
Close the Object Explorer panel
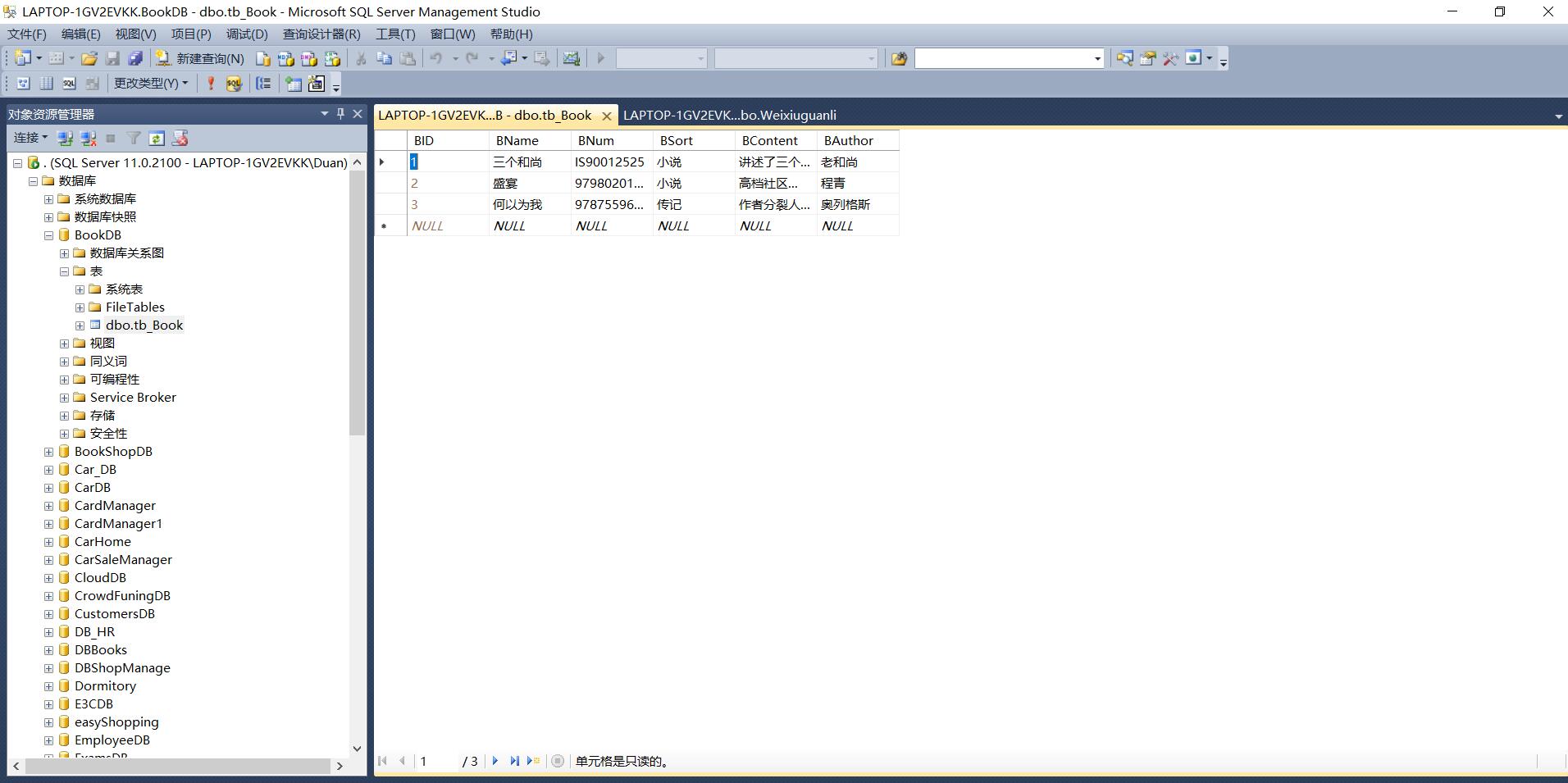tap(358, 114)
